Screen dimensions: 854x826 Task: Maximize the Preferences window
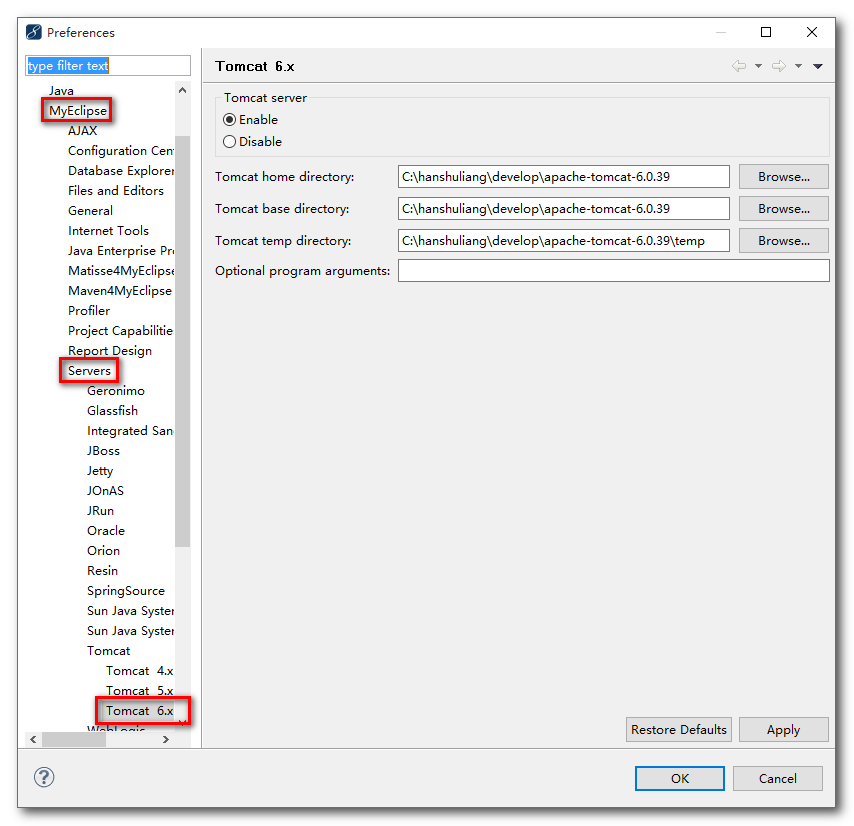[x=765, y=32]
